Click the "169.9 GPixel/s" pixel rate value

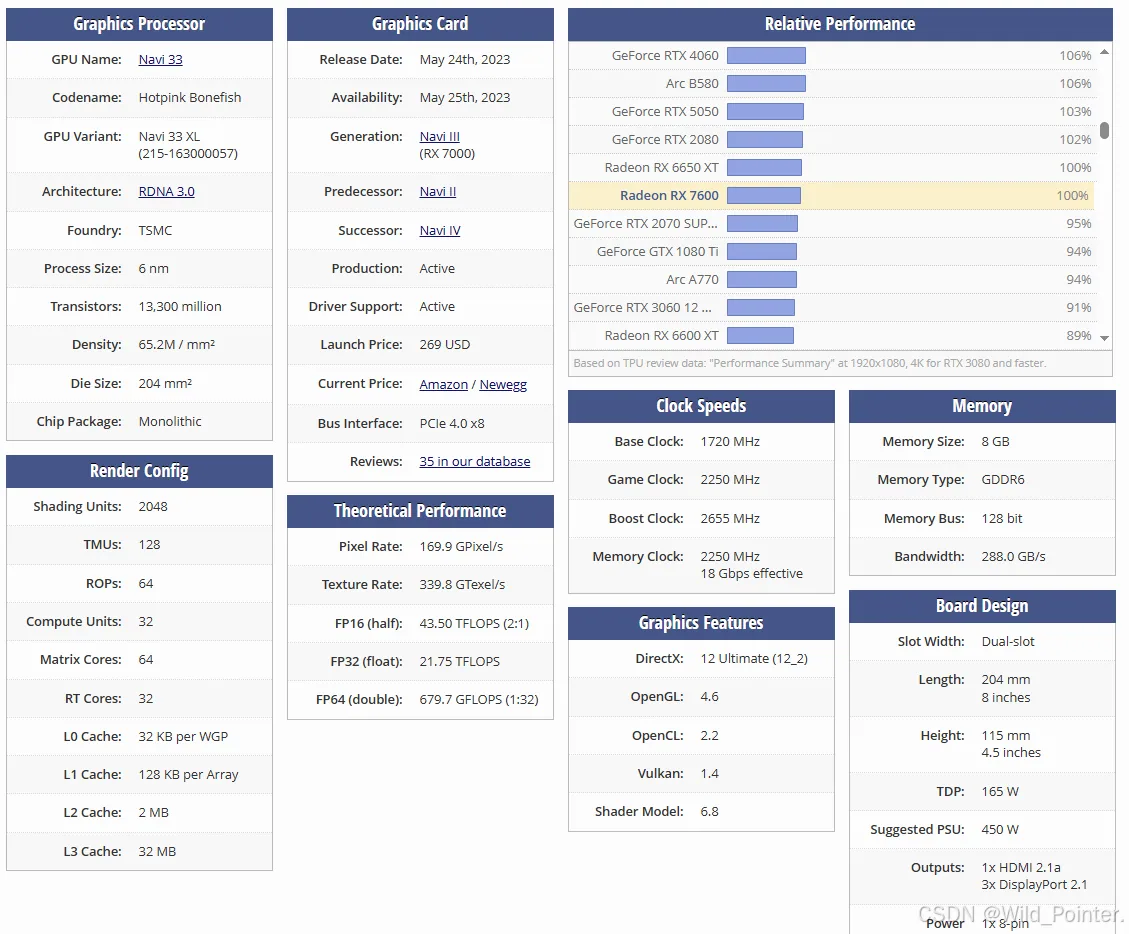tap(462, 547)
